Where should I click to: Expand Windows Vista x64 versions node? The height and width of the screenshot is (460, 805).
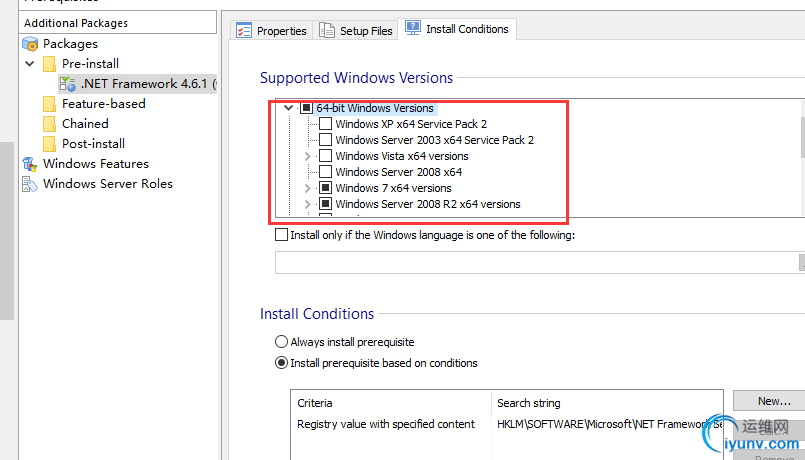[308, 156]
